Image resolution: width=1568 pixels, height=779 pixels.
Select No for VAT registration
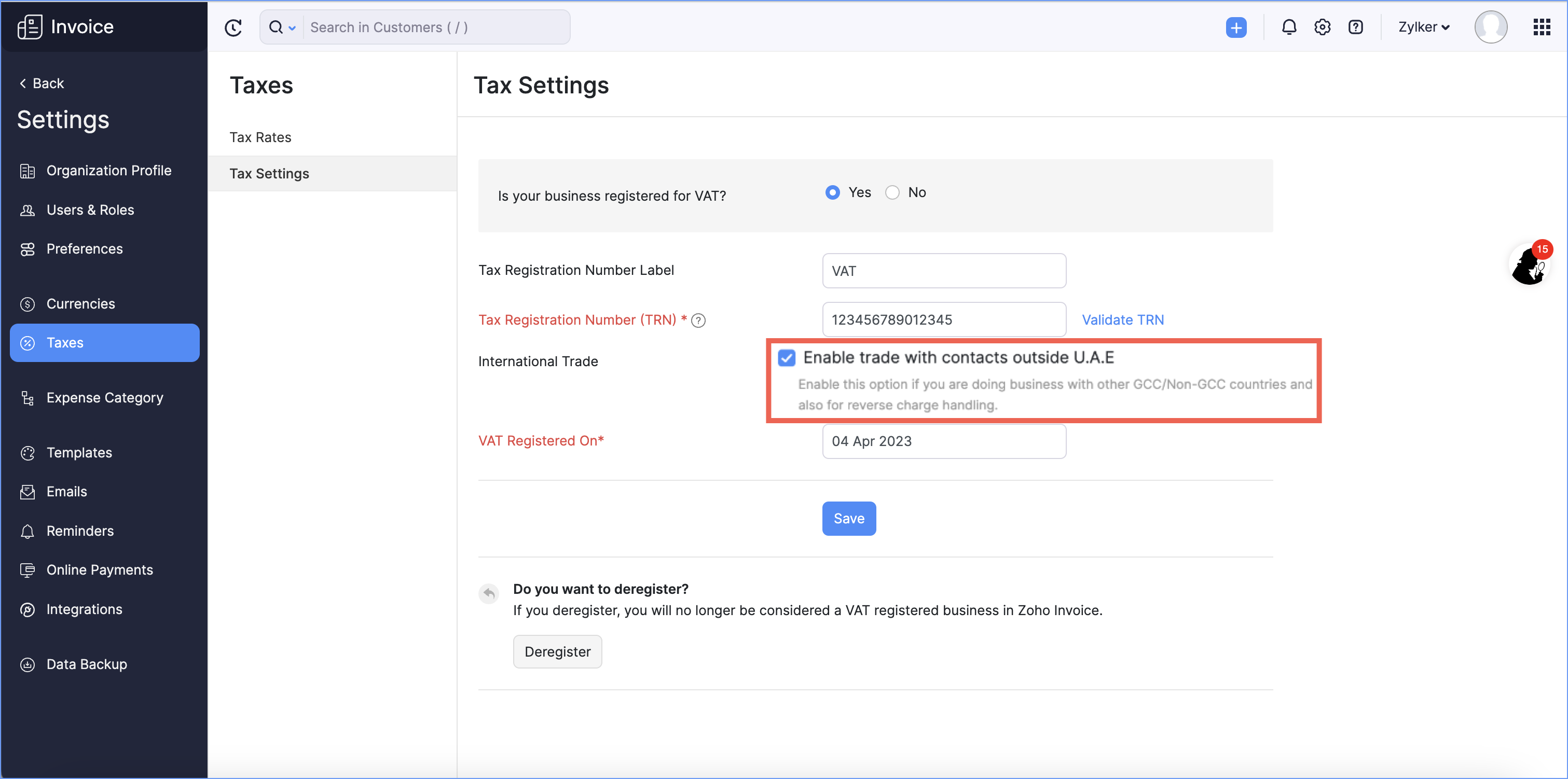pyautogui.click(x=892, y=192)
